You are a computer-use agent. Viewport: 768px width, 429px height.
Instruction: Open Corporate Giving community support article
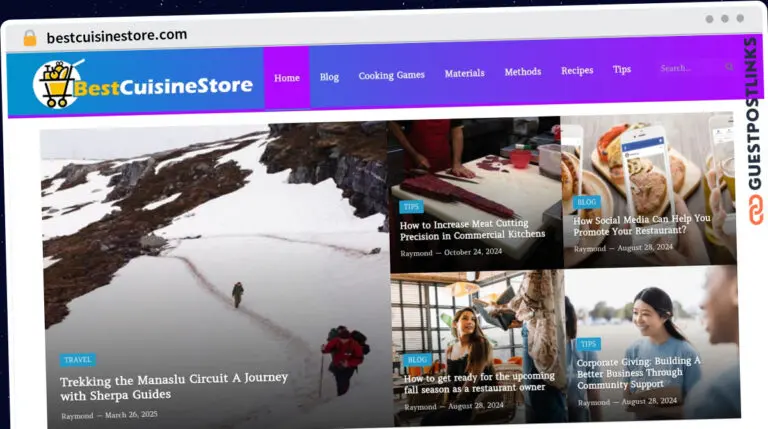640,371
